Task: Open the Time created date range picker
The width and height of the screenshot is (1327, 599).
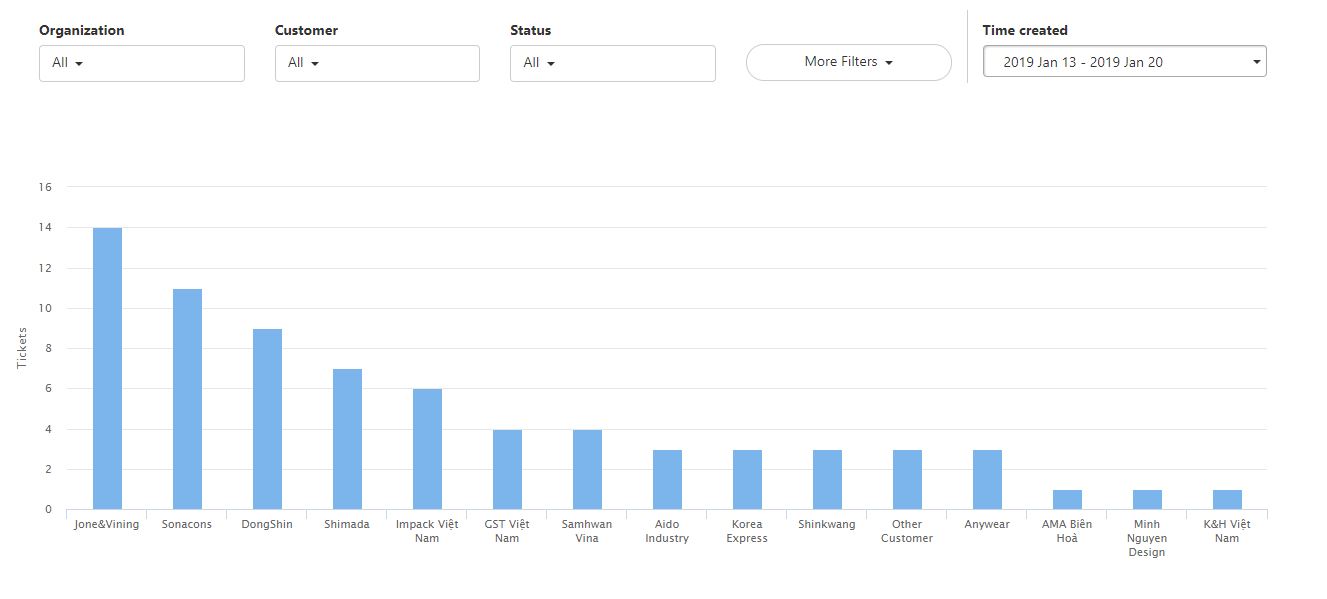Action: tap(1124, 62)
